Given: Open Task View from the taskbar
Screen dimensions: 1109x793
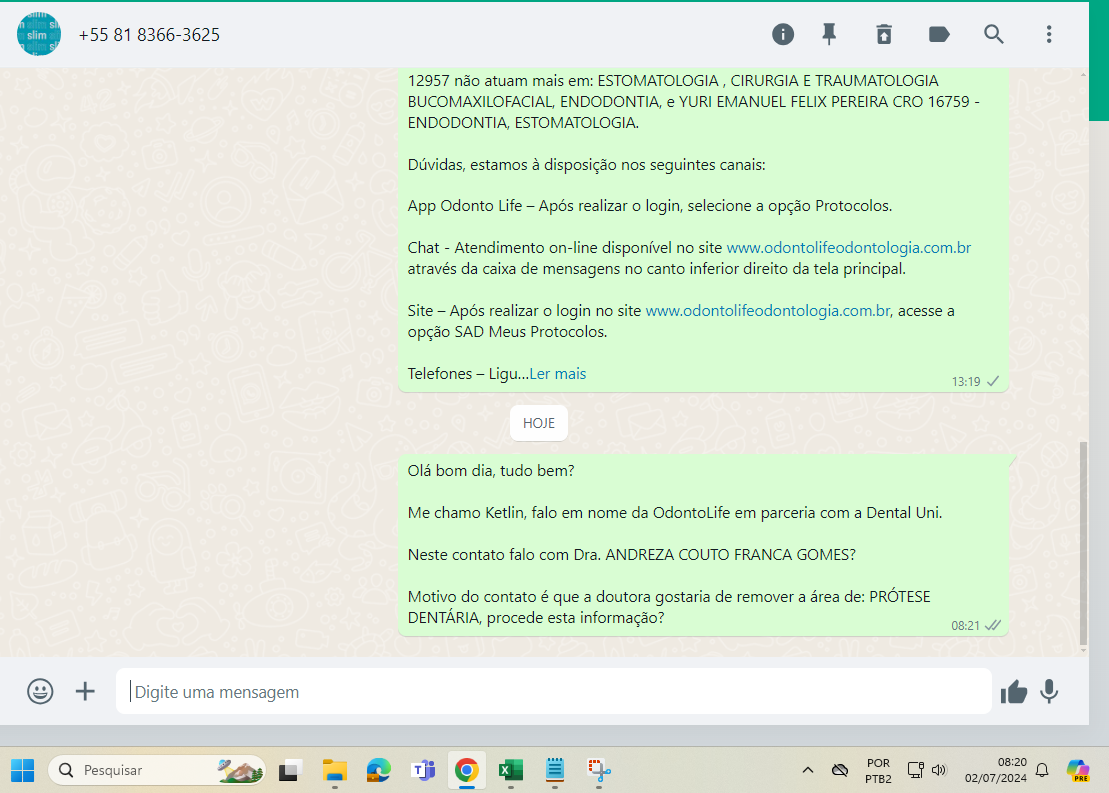Looking at the screenshot, I should [290, 770].
